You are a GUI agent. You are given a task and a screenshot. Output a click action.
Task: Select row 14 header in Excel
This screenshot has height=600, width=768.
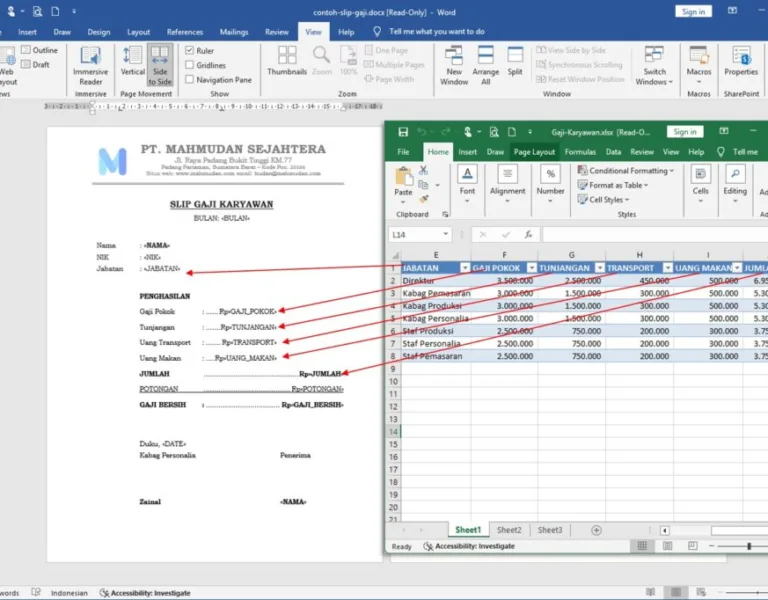coord(393,432)
